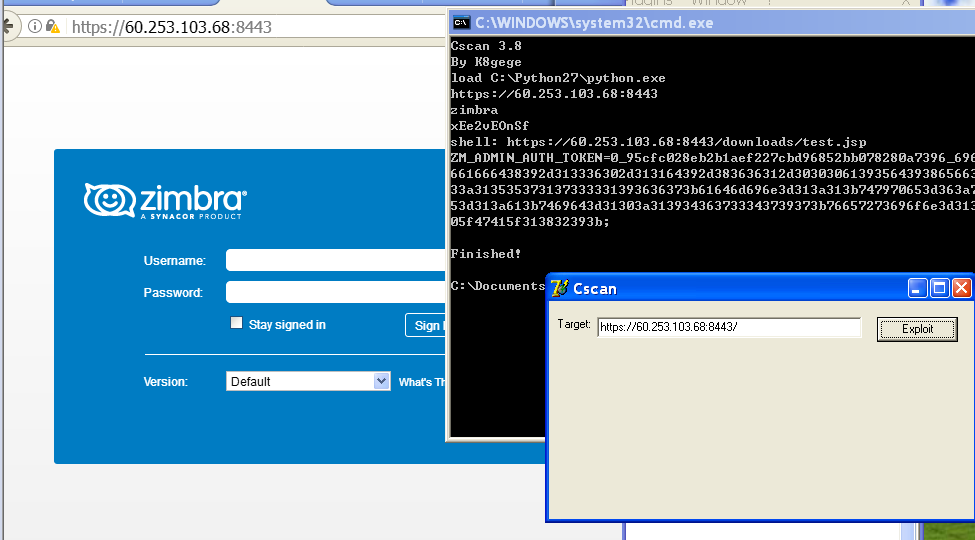This screenshot has height=540, width=975.
Task: Click the Target field in Cscan window
Action: [729, 327]
